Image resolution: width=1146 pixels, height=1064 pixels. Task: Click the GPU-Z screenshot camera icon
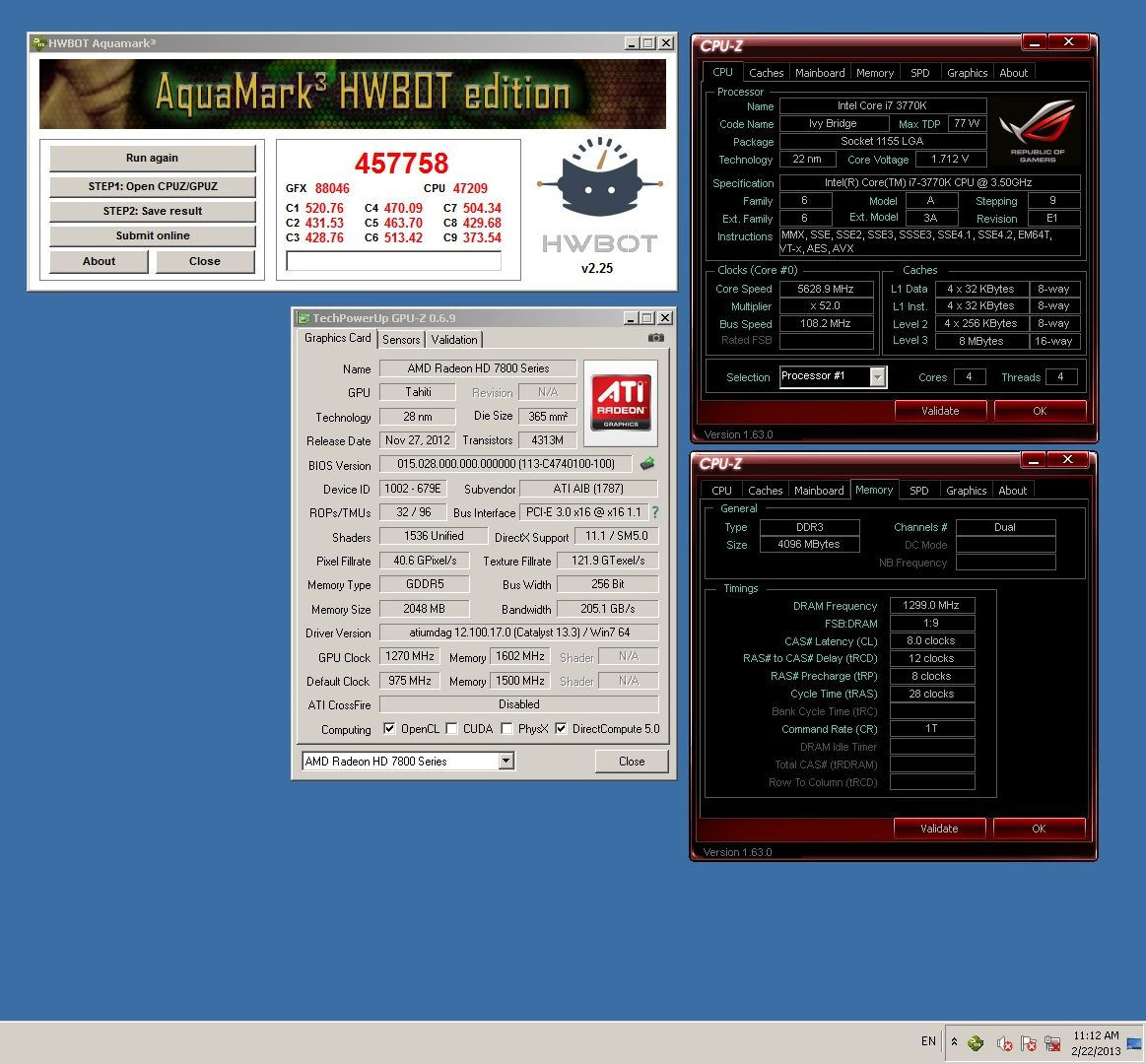click(655, 338)
